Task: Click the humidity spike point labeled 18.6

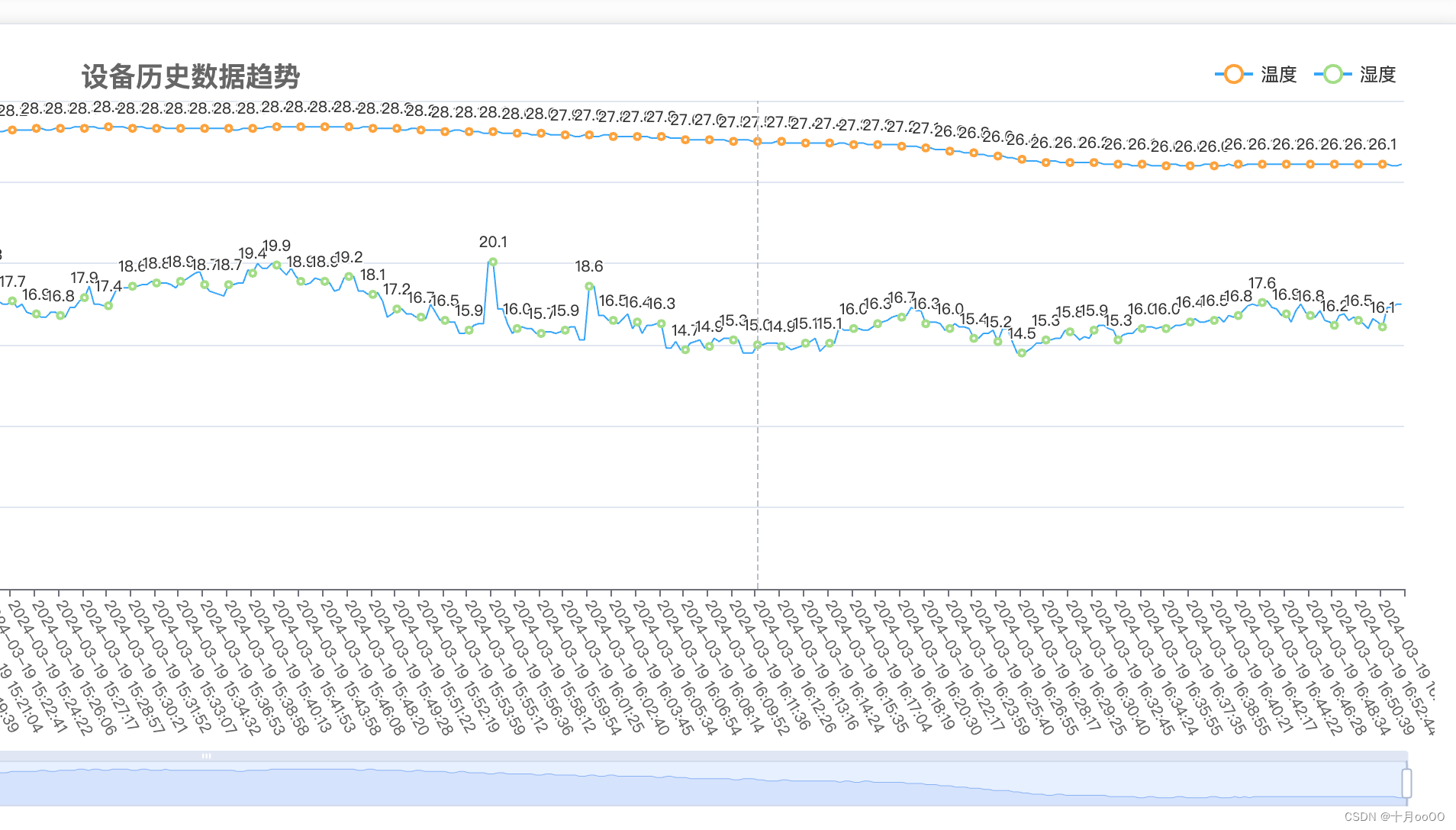Action: point(589,286)
